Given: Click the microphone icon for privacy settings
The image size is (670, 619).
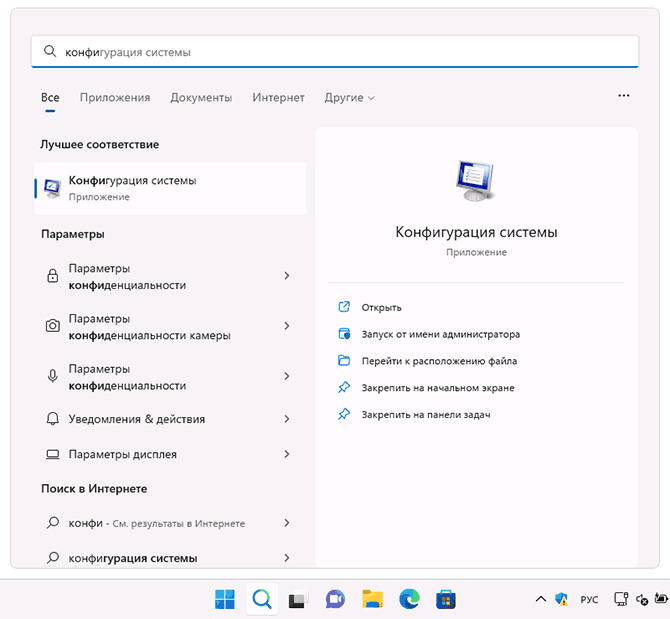Looking at the screenshot, I should pos(53,376).
